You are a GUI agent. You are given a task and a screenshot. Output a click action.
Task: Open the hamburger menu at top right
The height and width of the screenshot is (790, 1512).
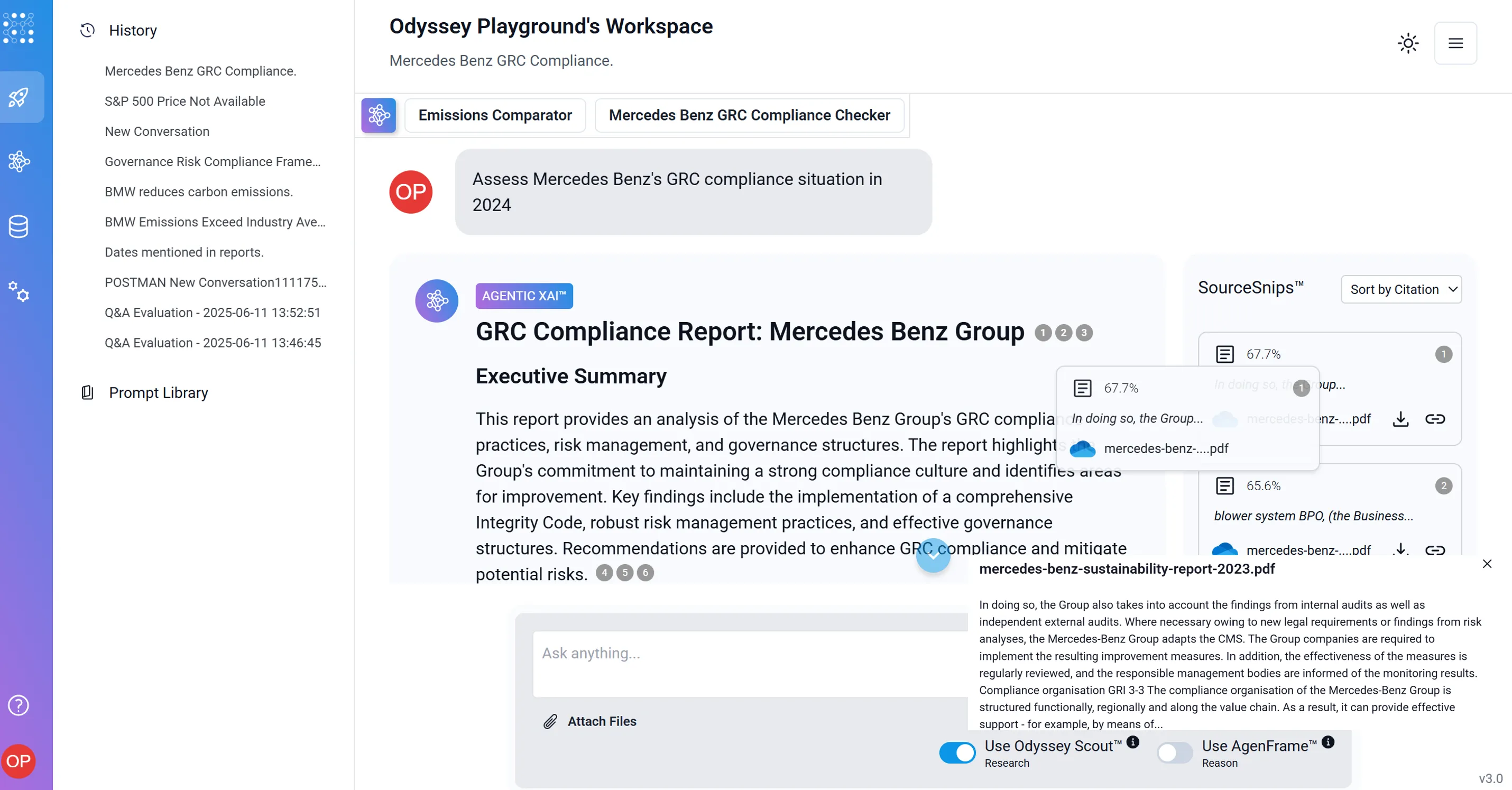click(1455, 43)
